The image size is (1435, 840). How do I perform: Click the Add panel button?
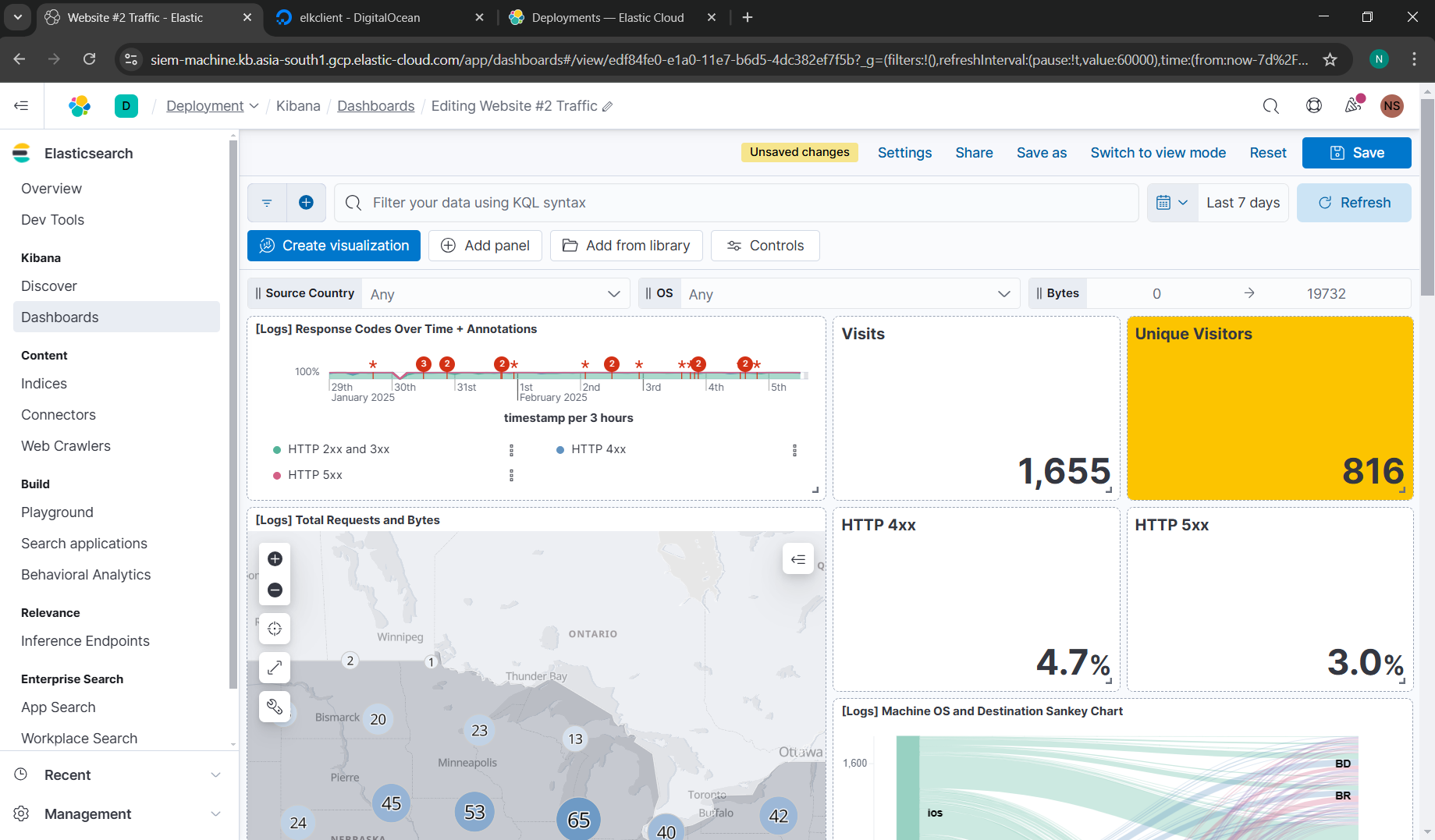coord(485,246)
